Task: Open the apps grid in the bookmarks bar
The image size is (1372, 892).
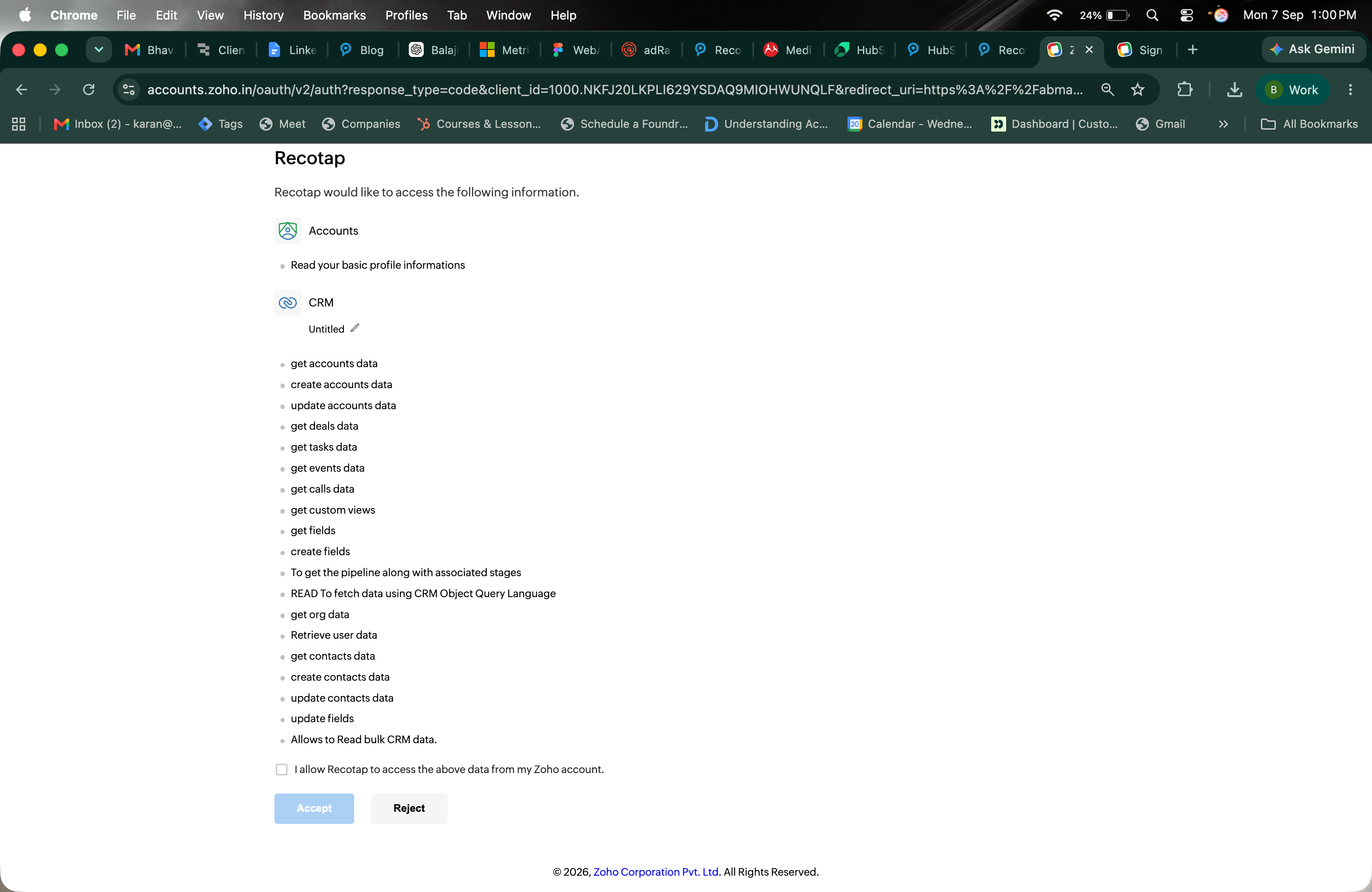Action: (x=19, y=124)
